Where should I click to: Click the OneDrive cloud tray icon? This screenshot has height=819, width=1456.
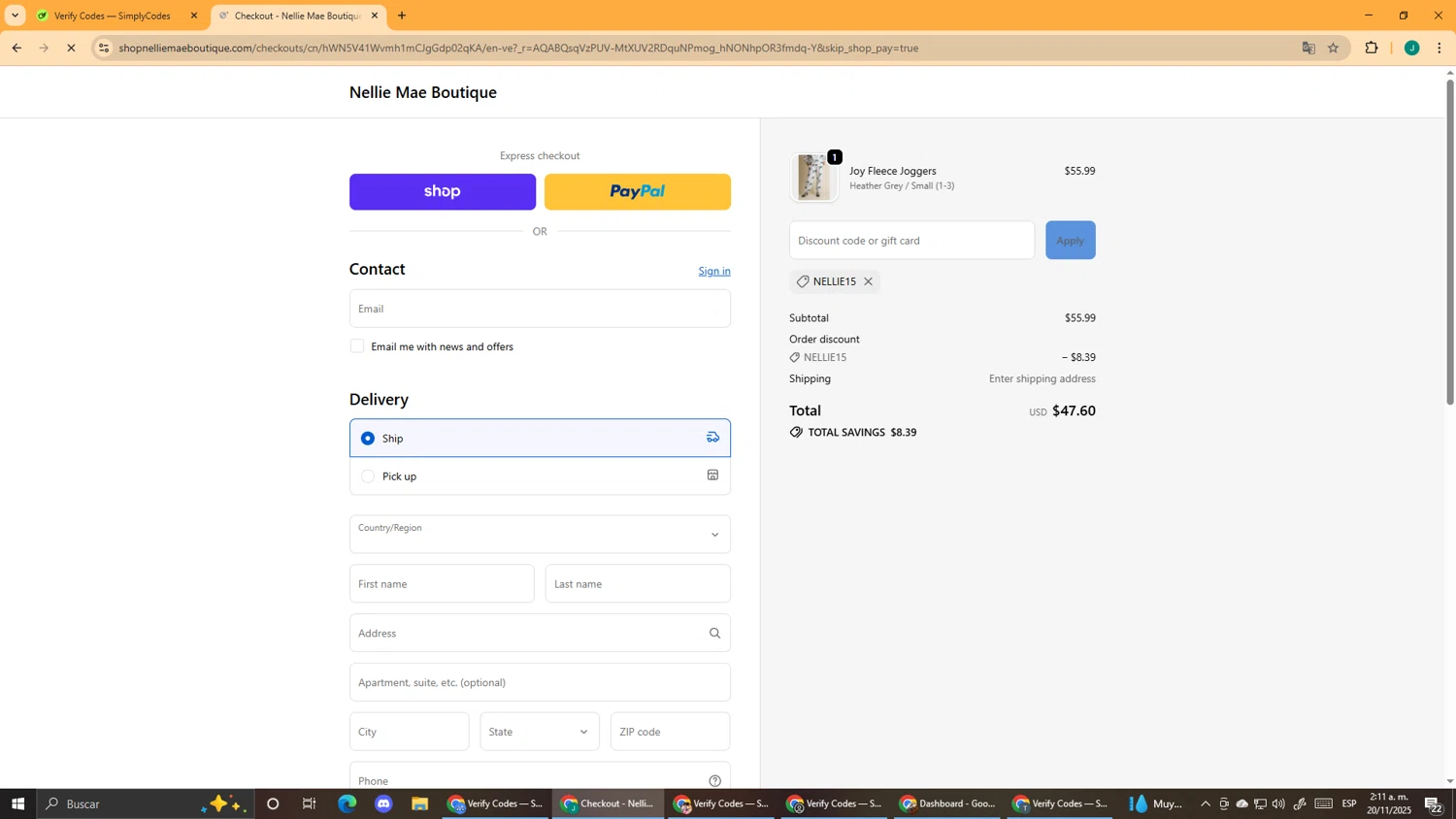coord(1241,803)
